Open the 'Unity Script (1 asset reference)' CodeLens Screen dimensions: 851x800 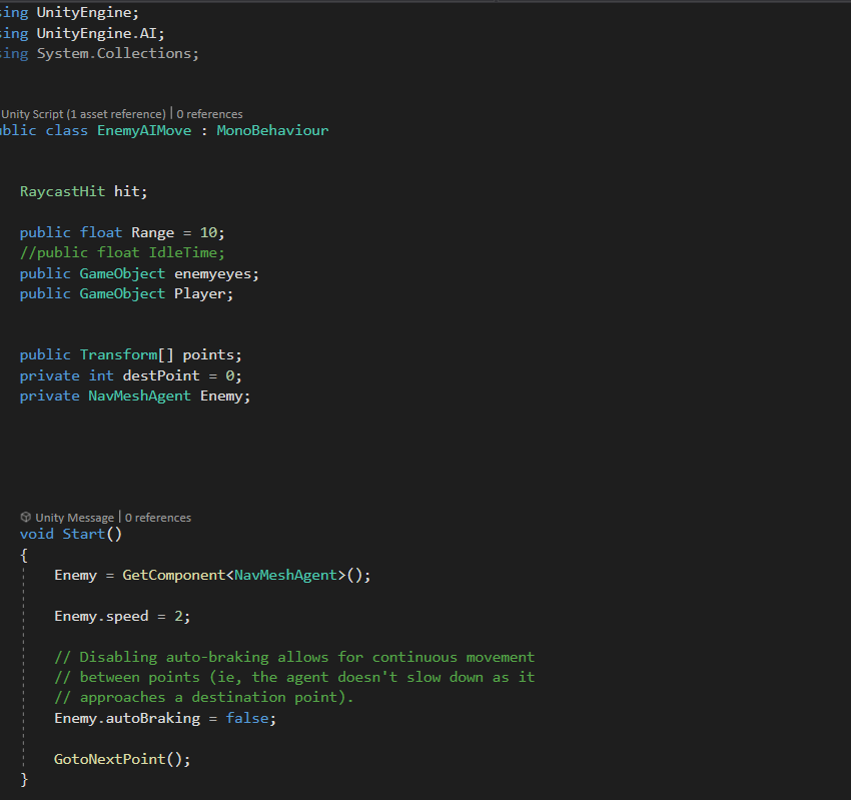coord(83,114)
